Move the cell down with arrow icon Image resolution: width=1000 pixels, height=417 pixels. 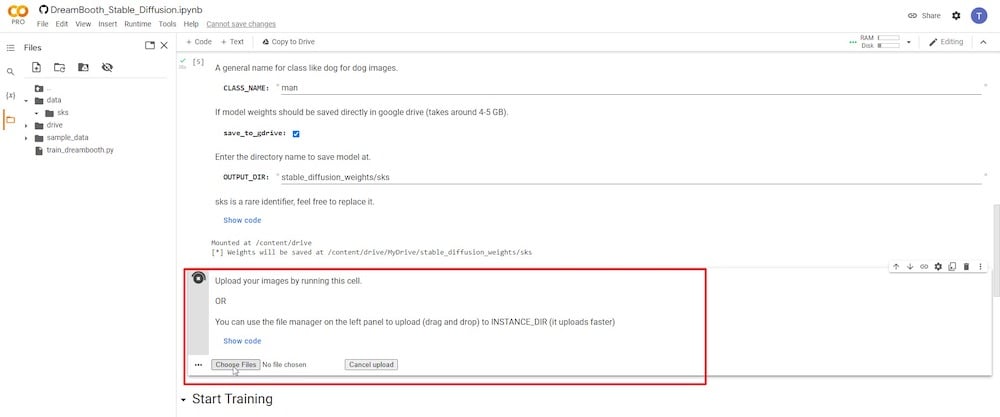click(910, 267)
